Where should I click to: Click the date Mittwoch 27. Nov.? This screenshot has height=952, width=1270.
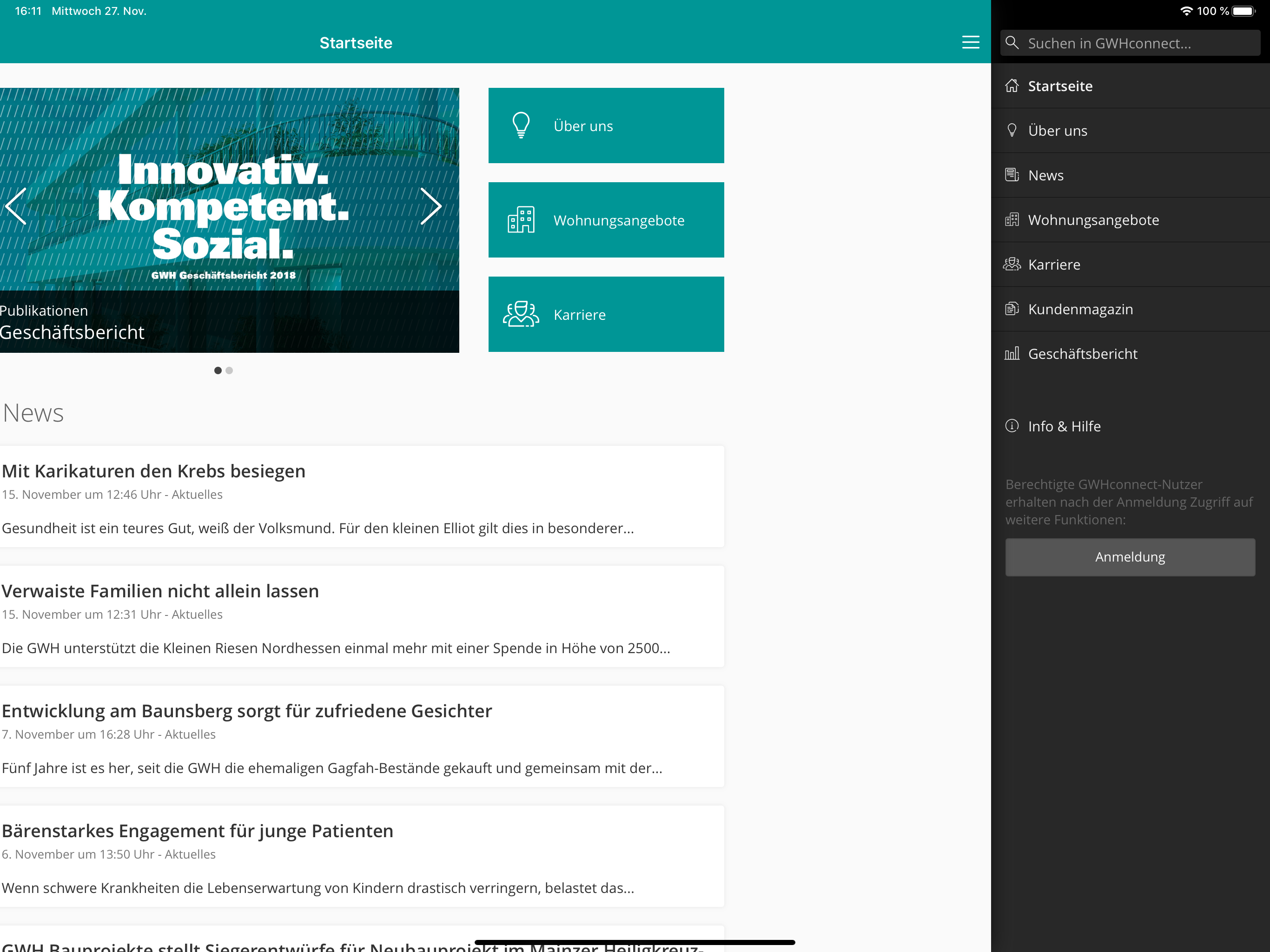[x=99, y=11]
